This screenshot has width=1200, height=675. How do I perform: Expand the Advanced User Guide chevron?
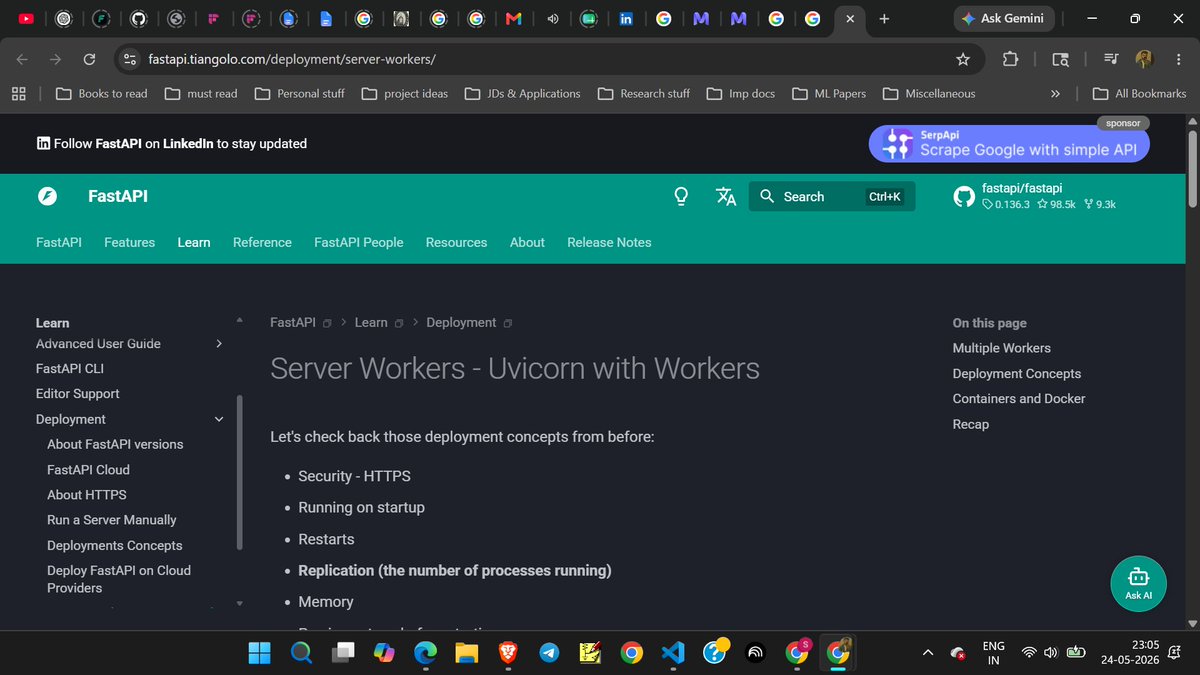coord(219,344)
